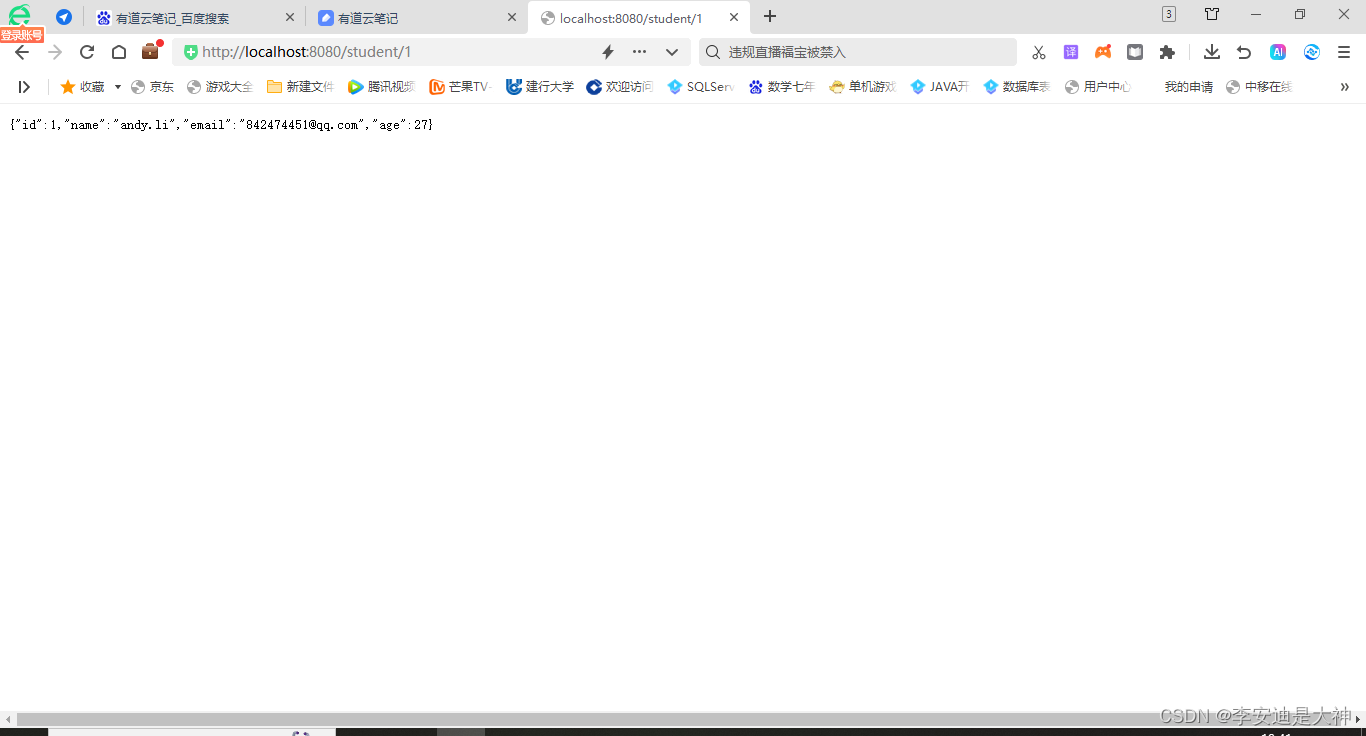This screenshot has height=736, width=1366.
Task: Click the JSON response text with andy.li
Action: point(221,124)
